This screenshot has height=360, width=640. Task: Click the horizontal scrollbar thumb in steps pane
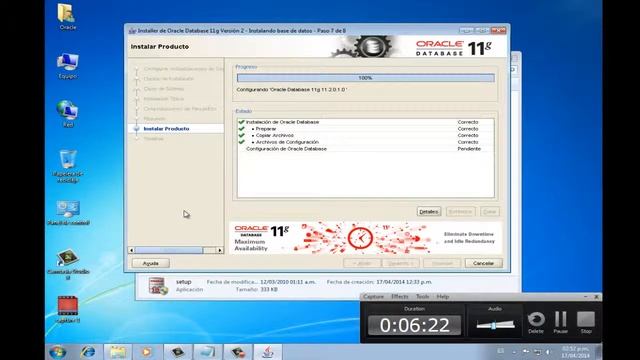click(169, 250)
